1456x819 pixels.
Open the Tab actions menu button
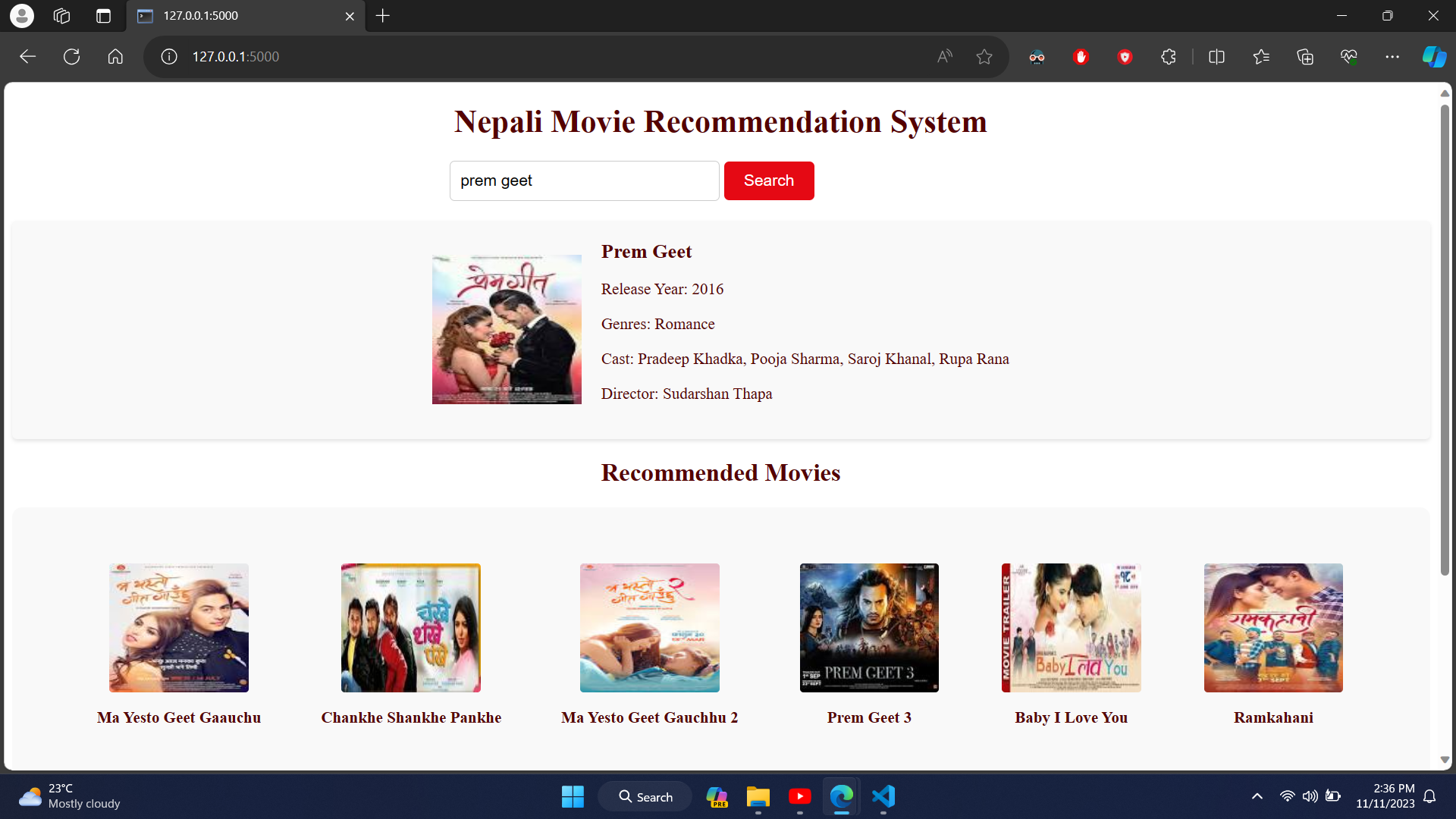click(104, 16)
